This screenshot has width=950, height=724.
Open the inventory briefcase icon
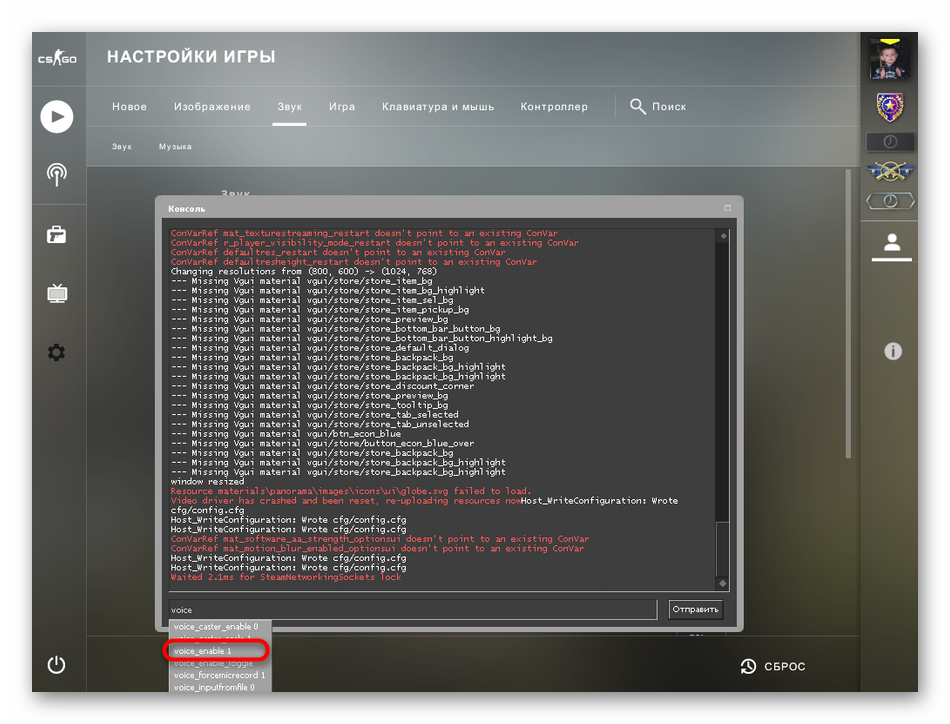[x=57, y=235]
